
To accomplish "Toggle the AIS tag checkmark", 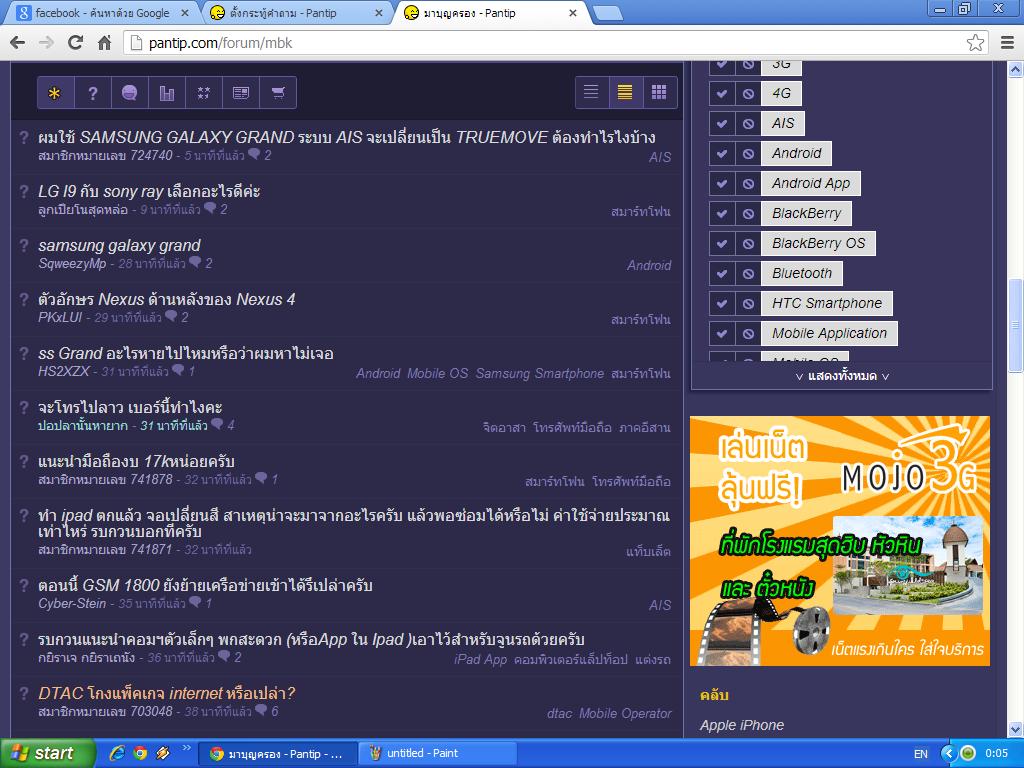I will (722, 123).
